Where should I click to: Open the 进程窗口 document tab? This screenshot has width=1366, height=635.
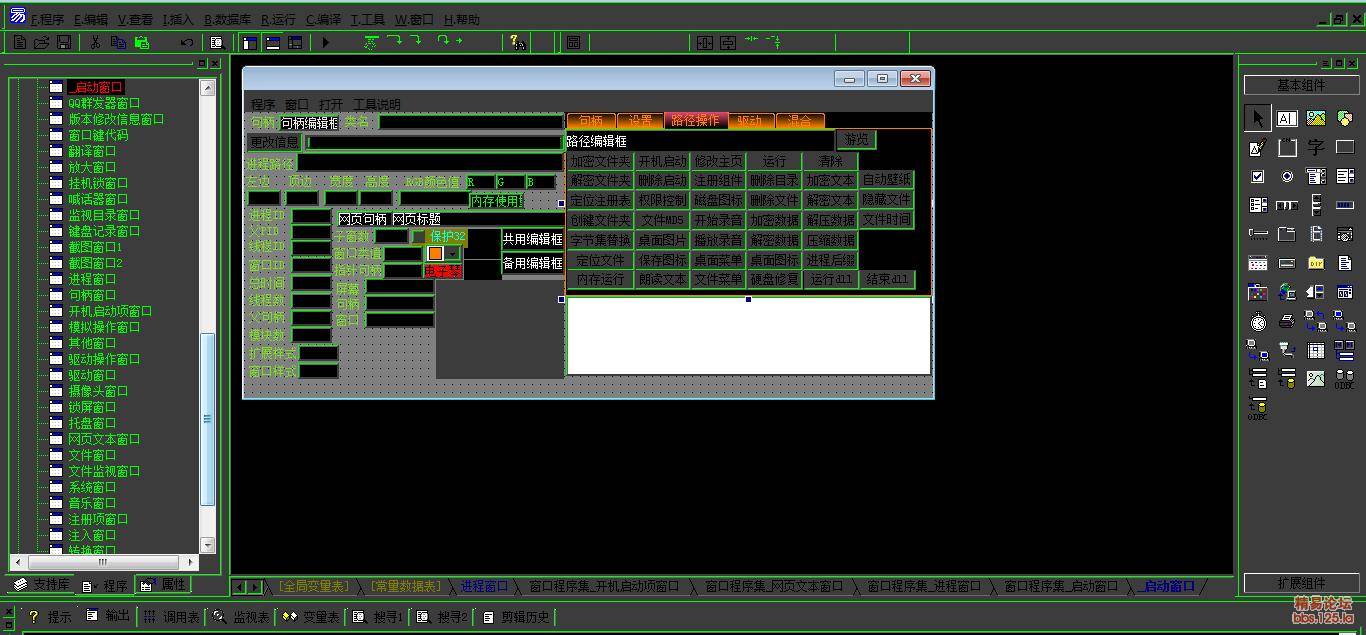(x=485, y=586)
